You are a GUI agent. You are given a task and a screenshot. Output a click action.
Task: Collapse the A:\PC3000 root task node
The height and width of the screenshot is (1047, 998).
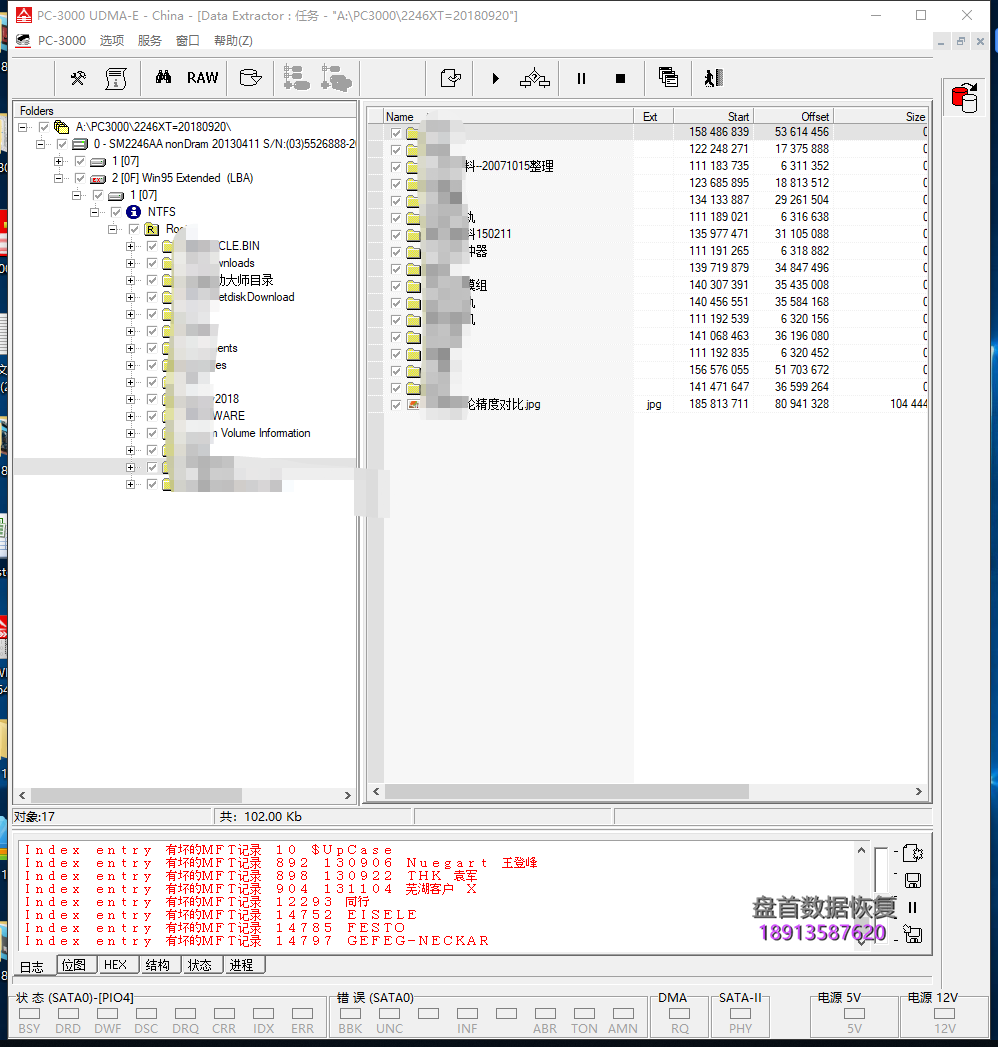coord(24,127)
